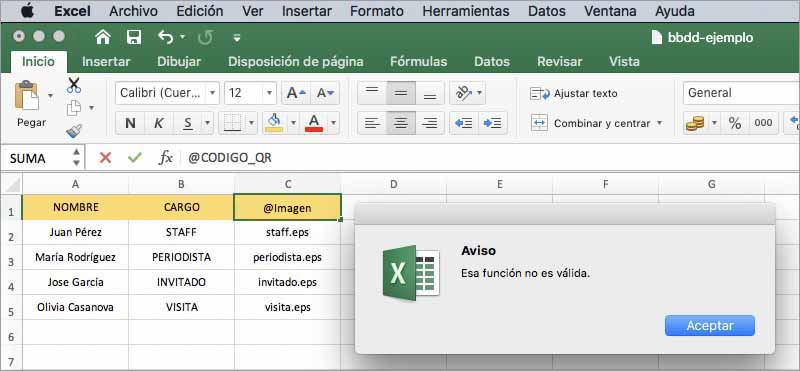Apply accounting coins number format
Viewport: 800px width, 371px height.
click(x=694, y=123)
